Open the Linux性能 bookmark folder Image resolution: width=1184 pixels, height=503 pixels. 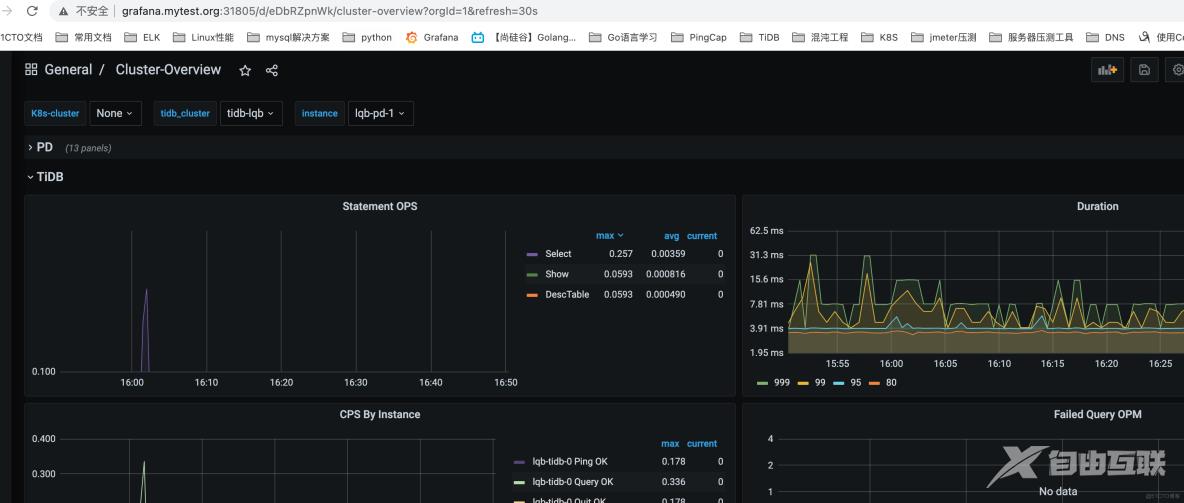click(x=203, y=37)
